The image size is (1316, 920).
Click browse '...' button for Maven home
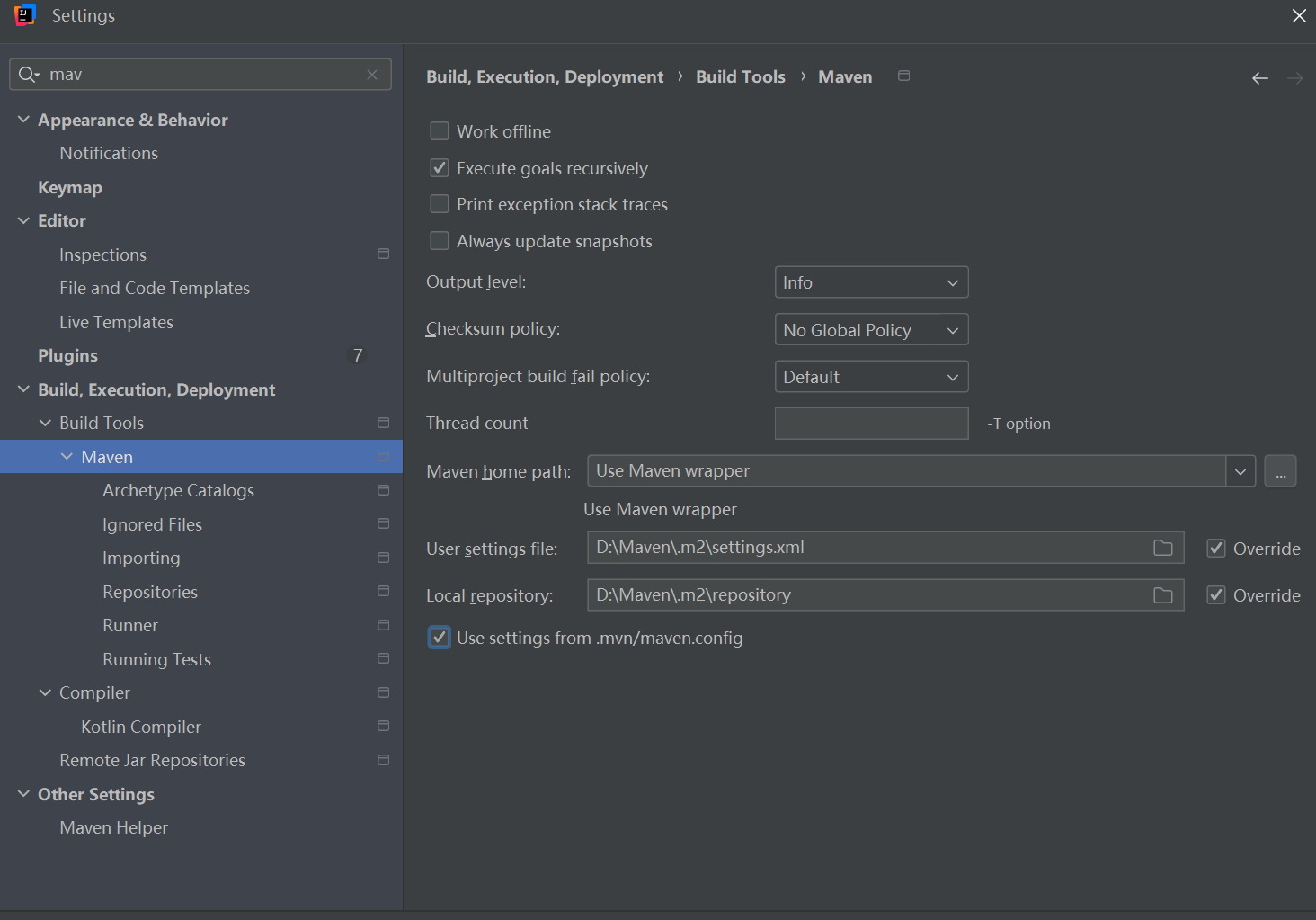[x=1280, y=471]
